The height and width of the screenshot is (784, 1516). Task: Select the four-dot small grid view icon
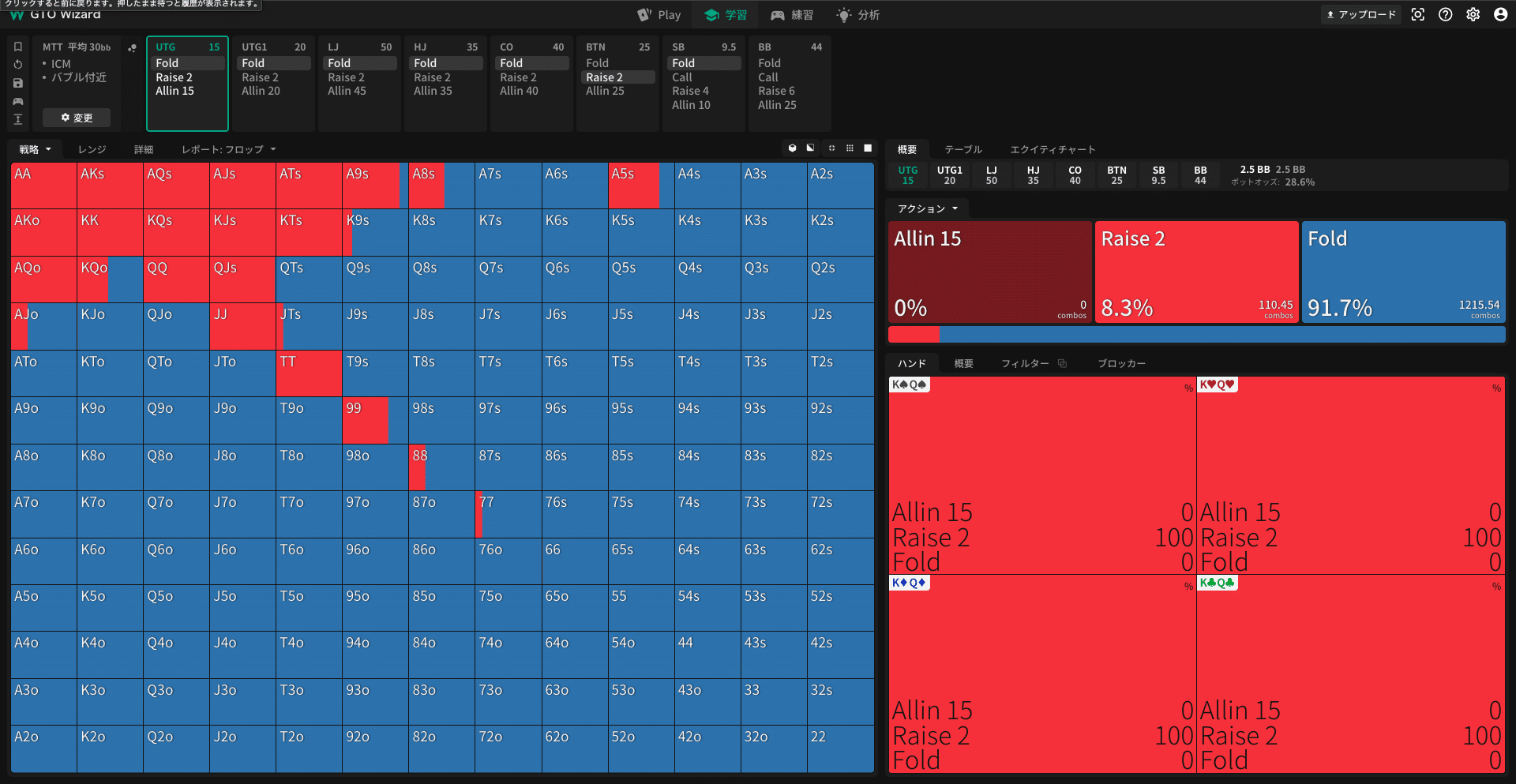click(x=831, y=148)
